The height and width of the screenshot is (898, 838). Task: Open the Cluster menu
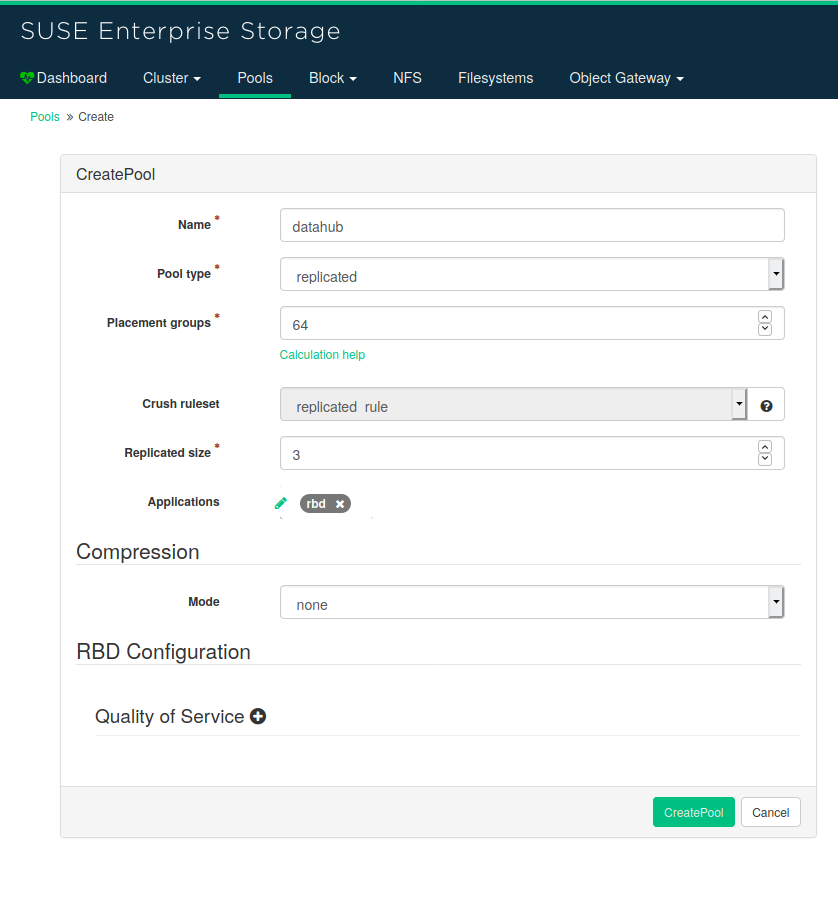[x=172, y=78]
